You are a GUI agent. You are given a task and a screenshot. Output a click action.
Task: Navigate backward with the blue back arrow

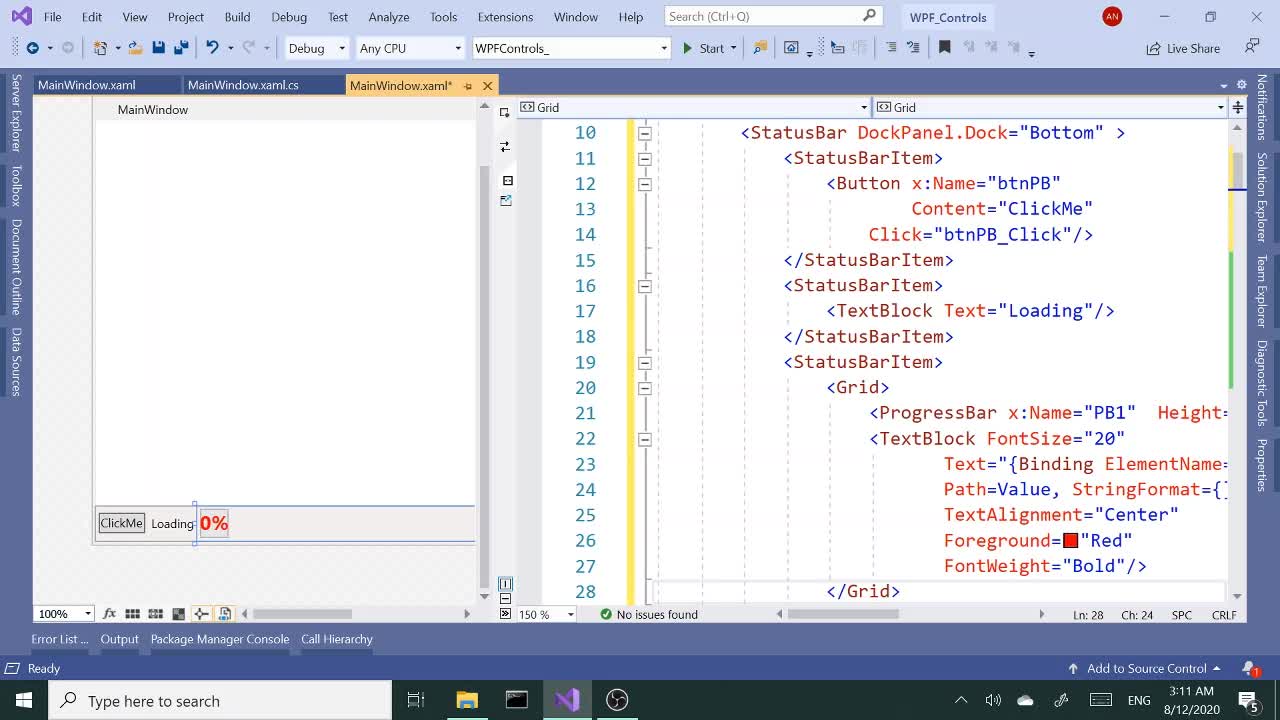tap(32, 48)
